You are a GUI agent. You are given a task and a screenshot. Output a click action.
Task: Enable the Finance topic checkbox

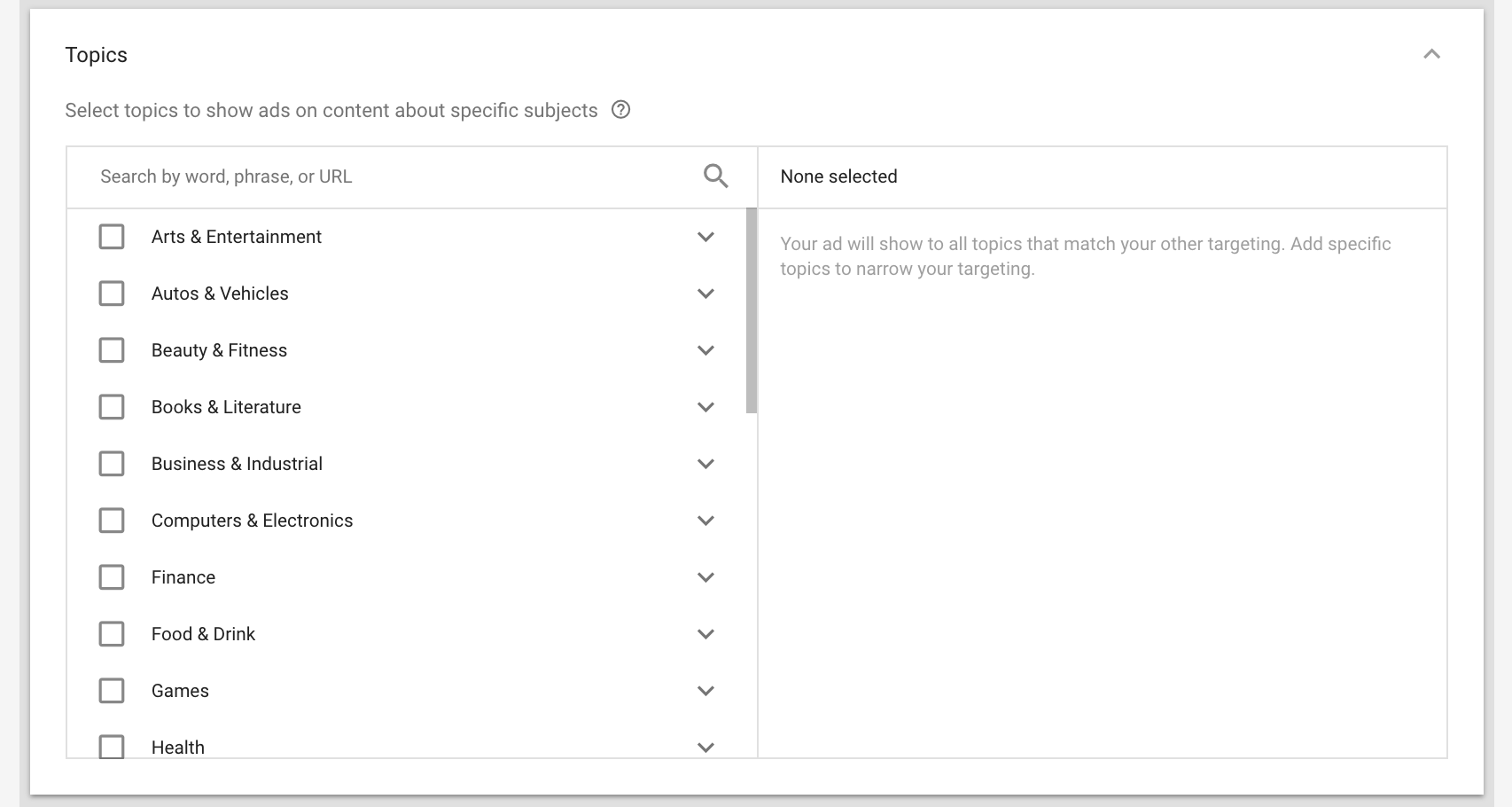pos(112,577)
